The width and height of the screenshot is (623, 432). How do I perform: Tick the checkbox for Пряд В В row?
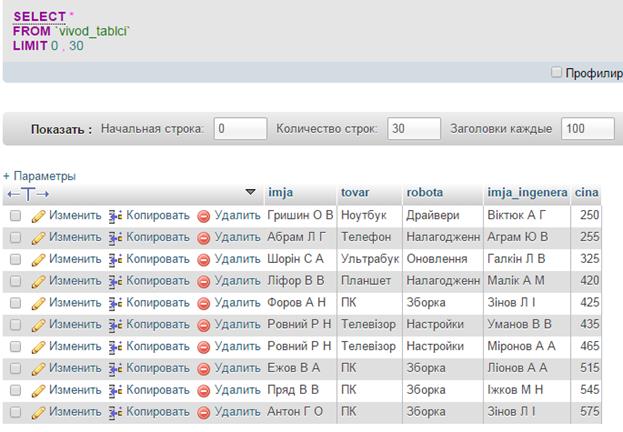click(x=15, y=391)
